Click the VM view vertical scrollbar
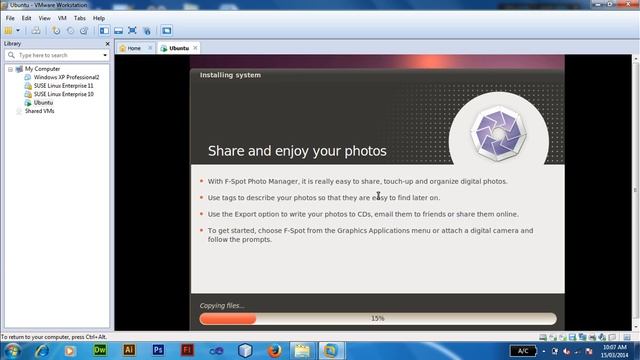This screenshot has height=360, width=640. point(635,192)
